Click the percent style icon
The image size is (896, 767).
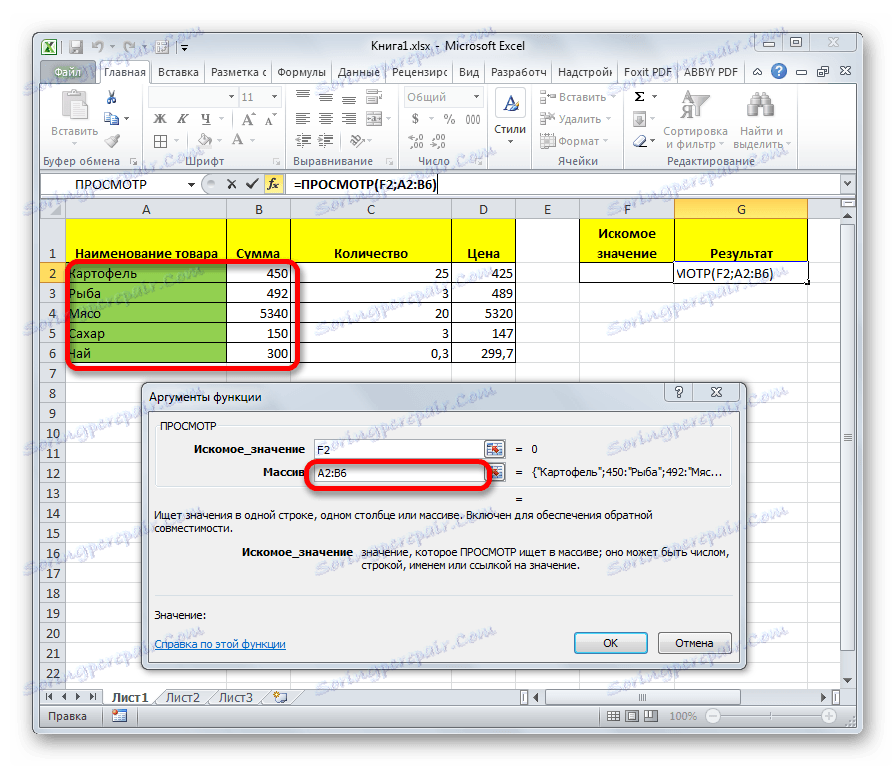coord(450,119)
